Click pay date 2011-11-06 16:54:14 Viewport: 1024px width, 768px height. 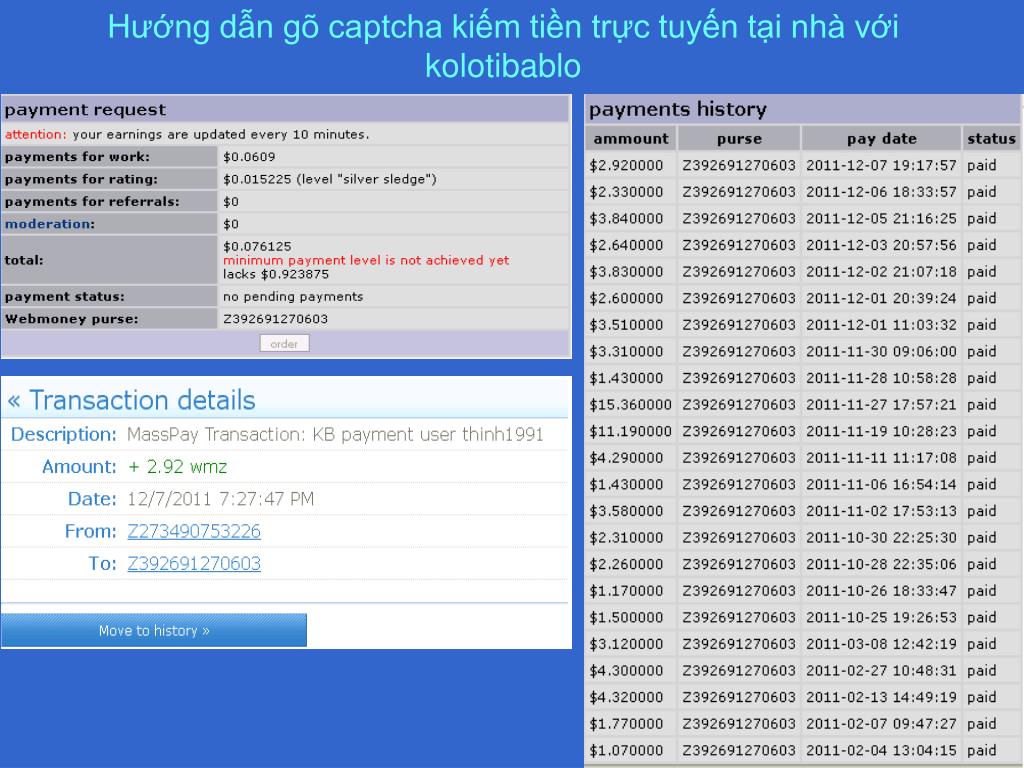coord(881,485)
